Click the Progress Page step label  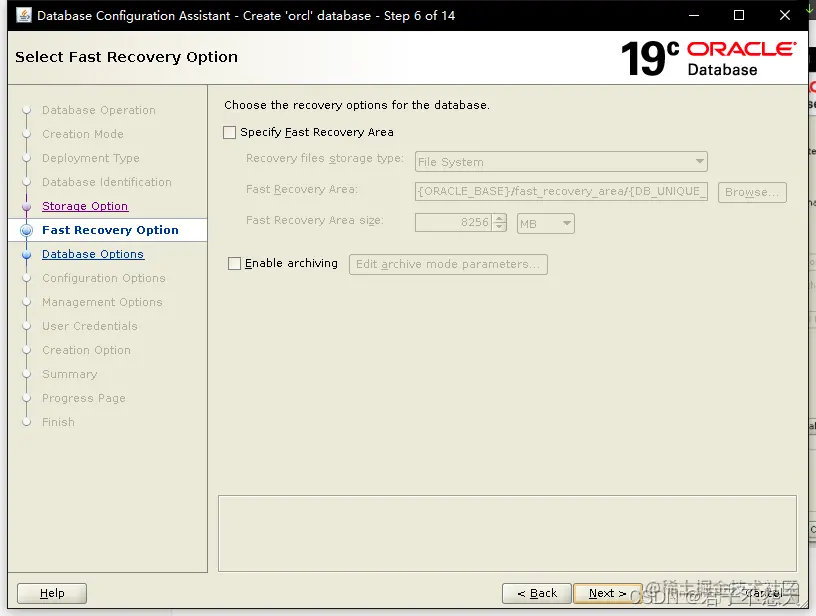[83, 399]
